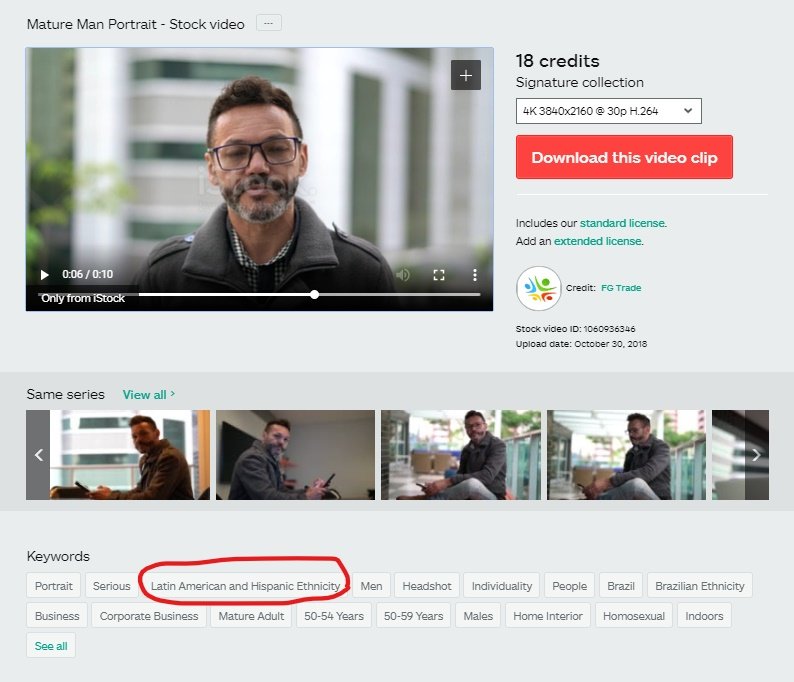This screenshot has height=682, width=794.
Task: Expand keywords with See all
Action: click(51, 646)
